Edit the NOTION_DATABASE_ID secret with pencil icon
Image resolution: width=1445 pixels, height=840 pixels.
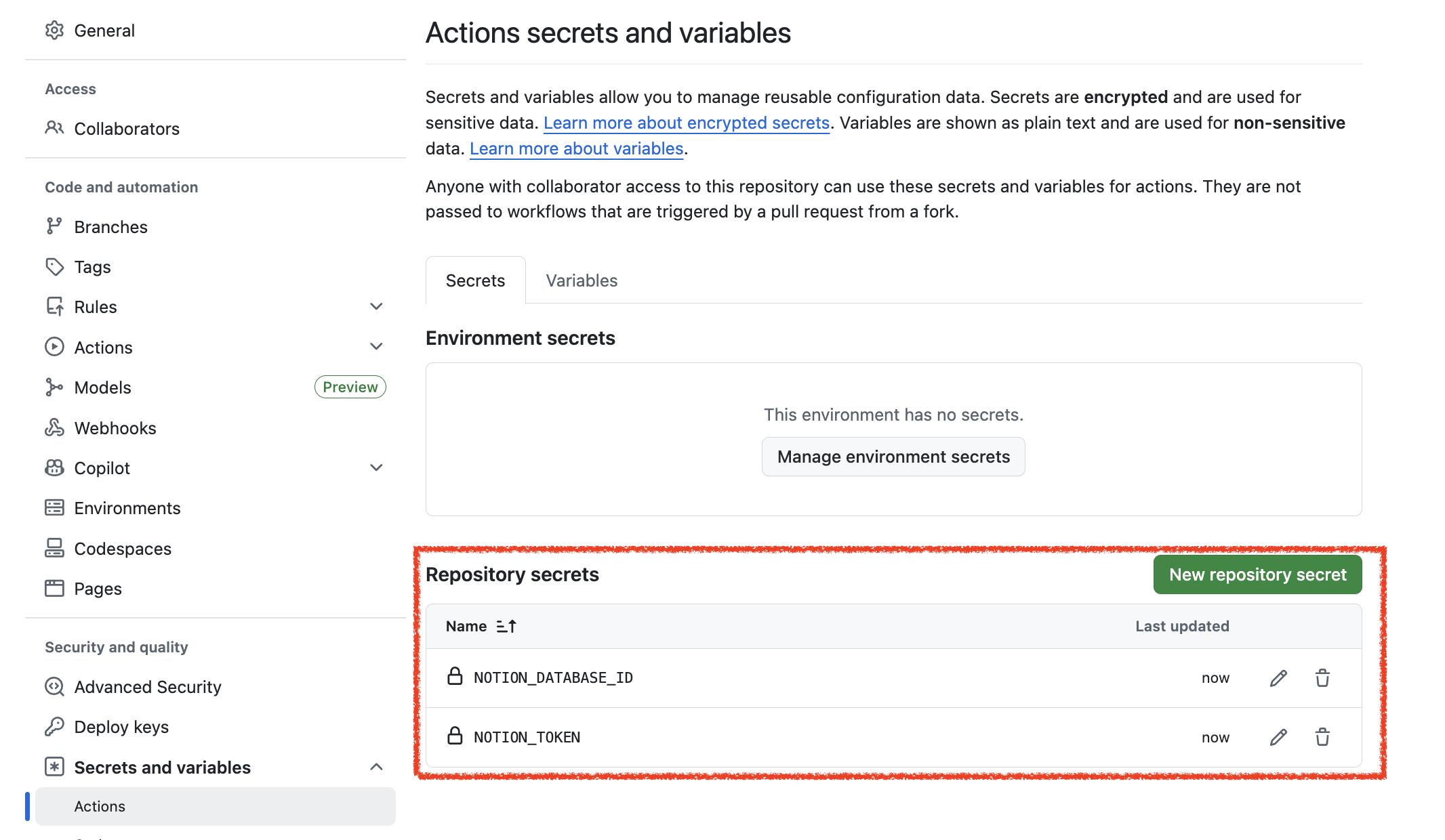[1278, 678]
